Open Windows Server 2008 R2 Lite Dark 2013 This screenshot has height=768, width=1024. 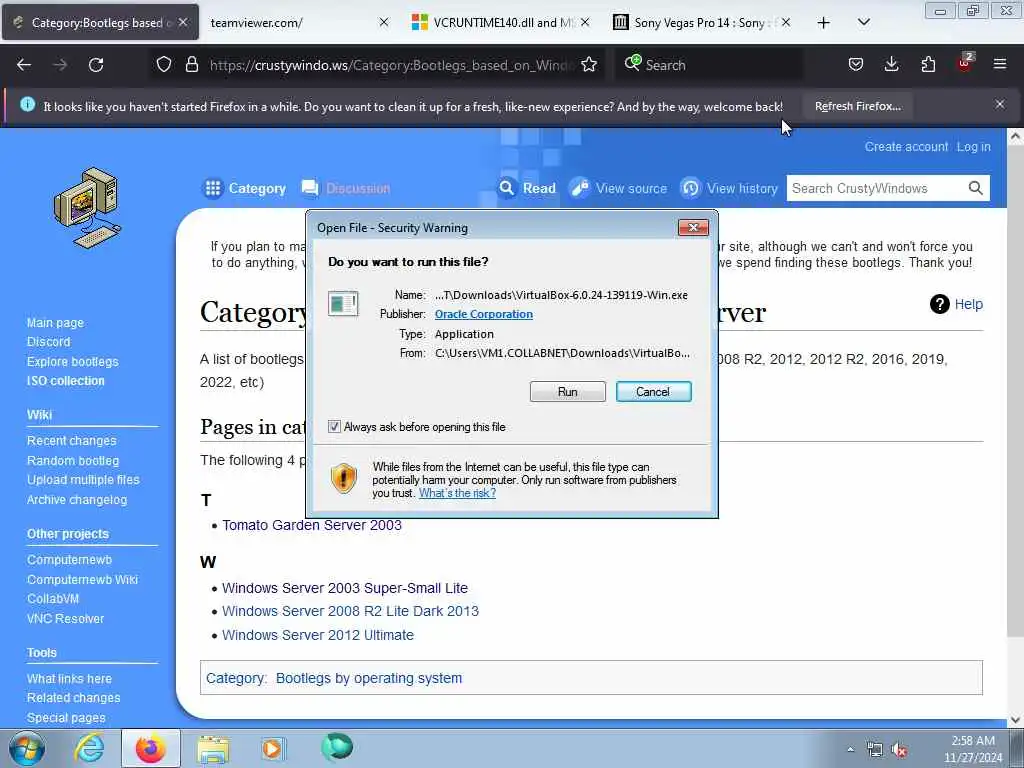(350, 611)
